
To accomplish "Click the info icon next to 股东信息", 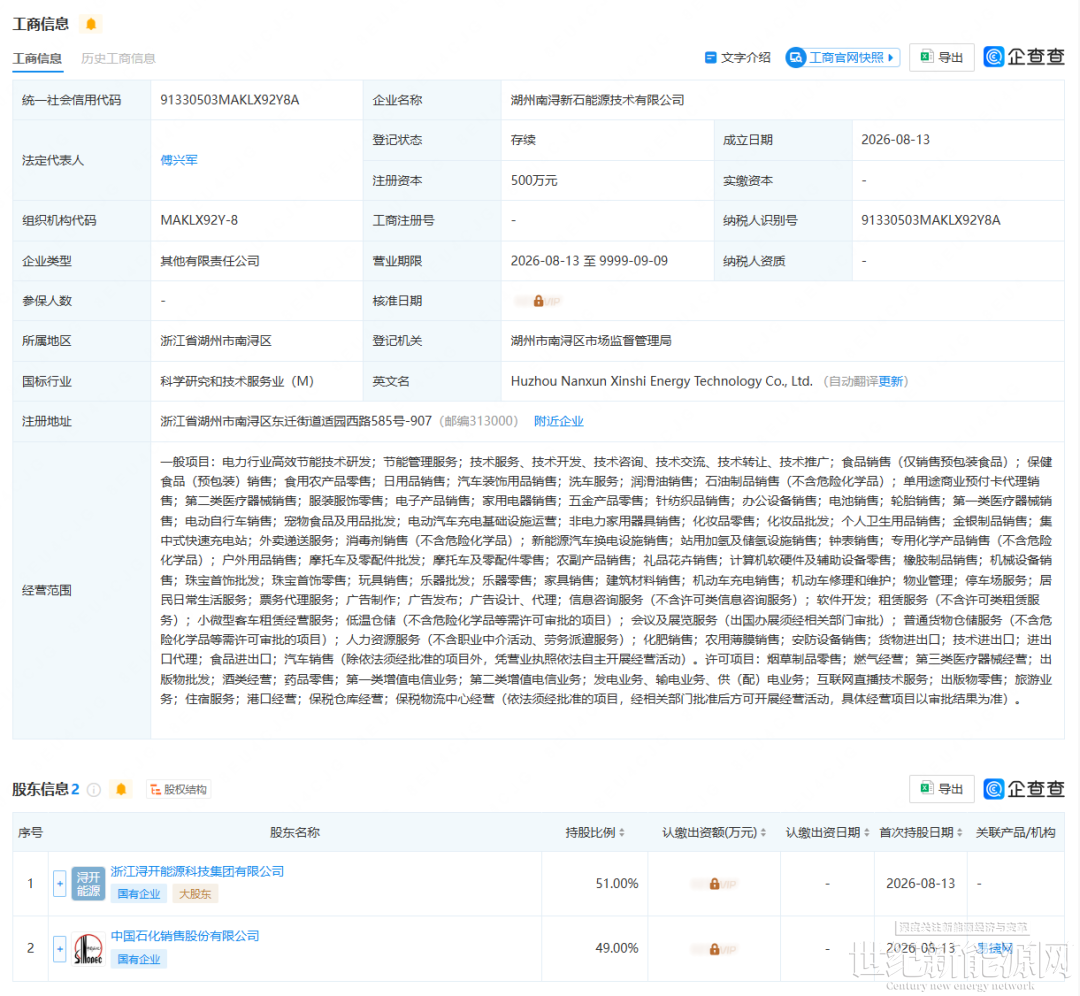I will pos(94,789).
